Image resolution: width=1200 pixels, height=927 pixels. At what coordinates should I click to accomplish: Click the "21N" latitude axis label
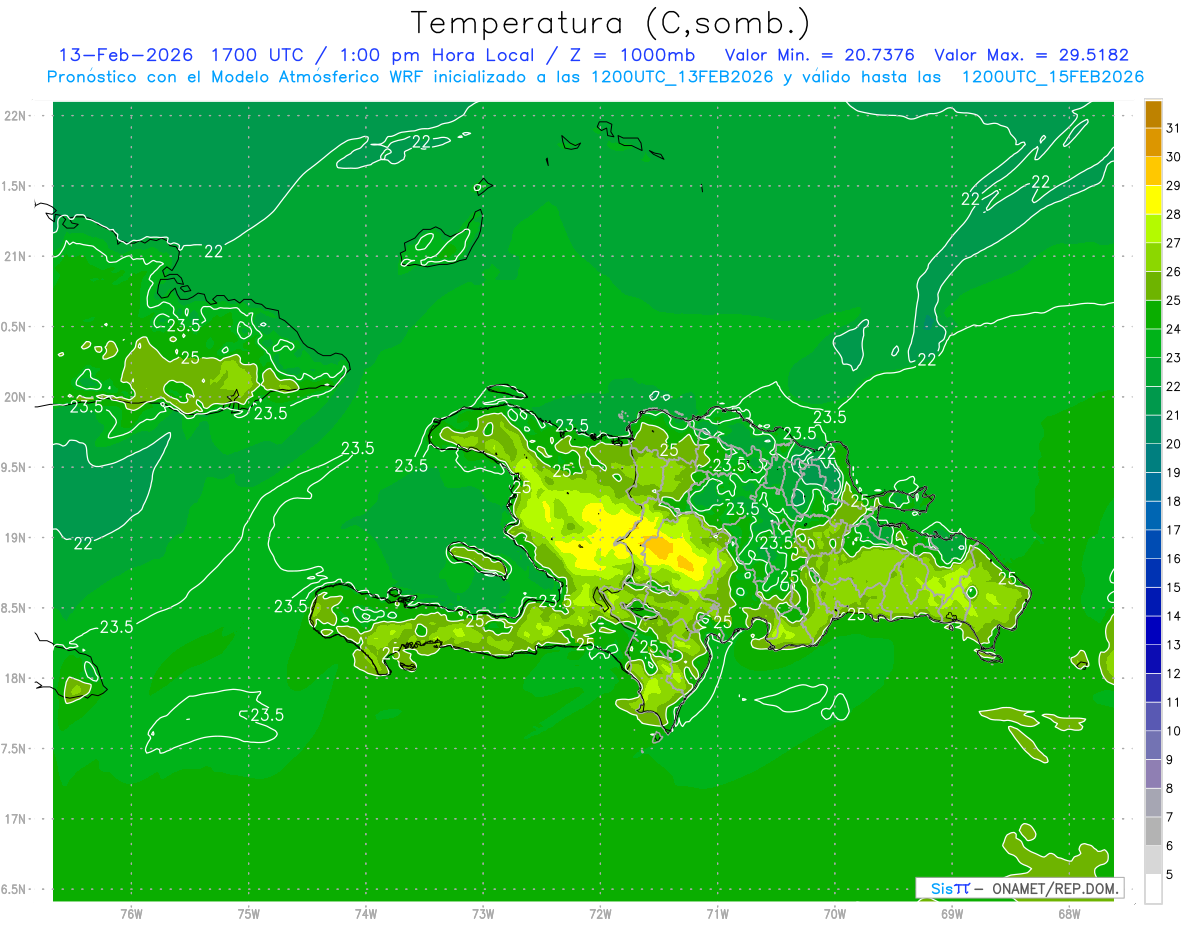tap(17, 256)
